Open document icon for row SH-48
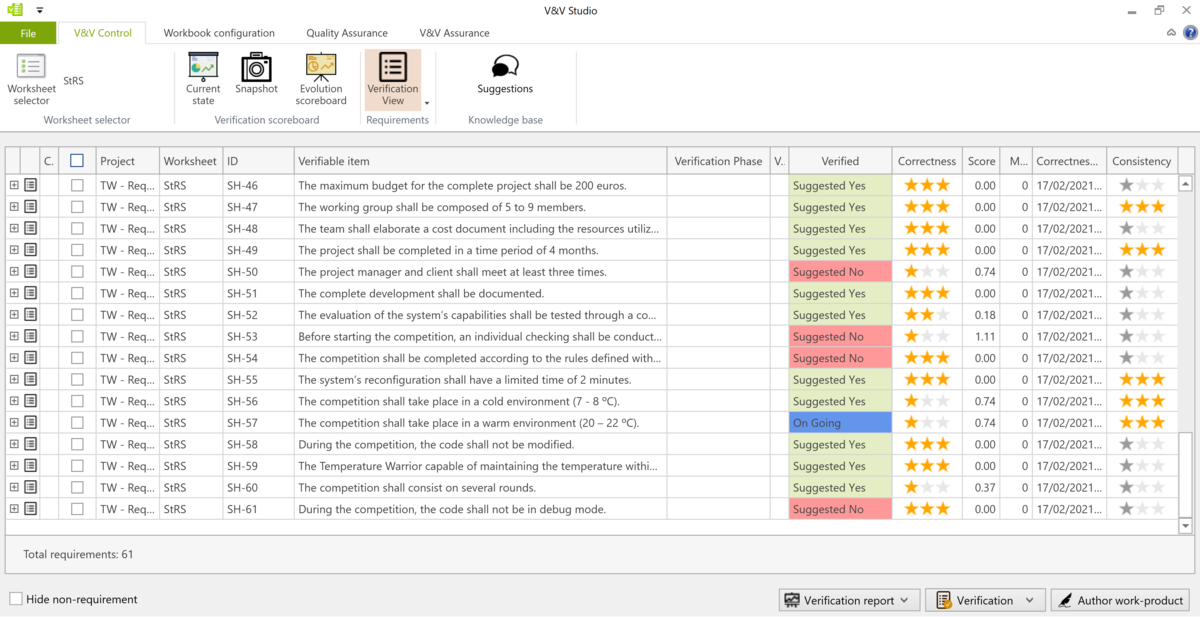The height and width of the screenshot is (617, 1200). (31, 228)
